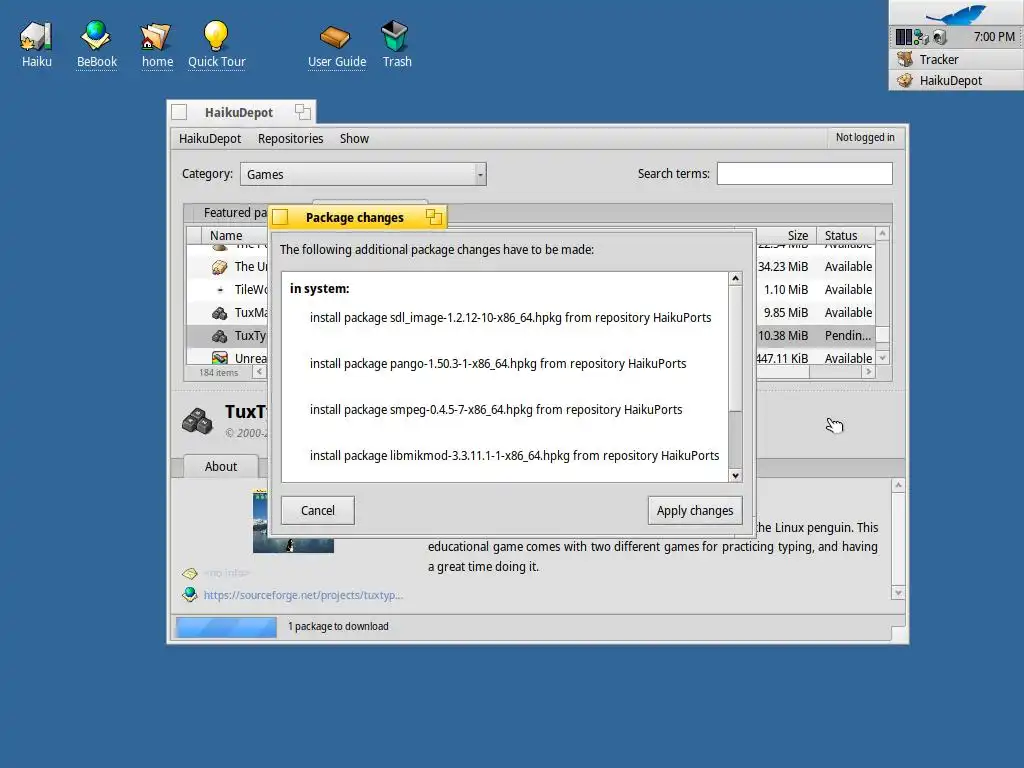1024x768 pixels.
Task: Click the zoom button of Package changes dialog
Action: coord(434,217)
